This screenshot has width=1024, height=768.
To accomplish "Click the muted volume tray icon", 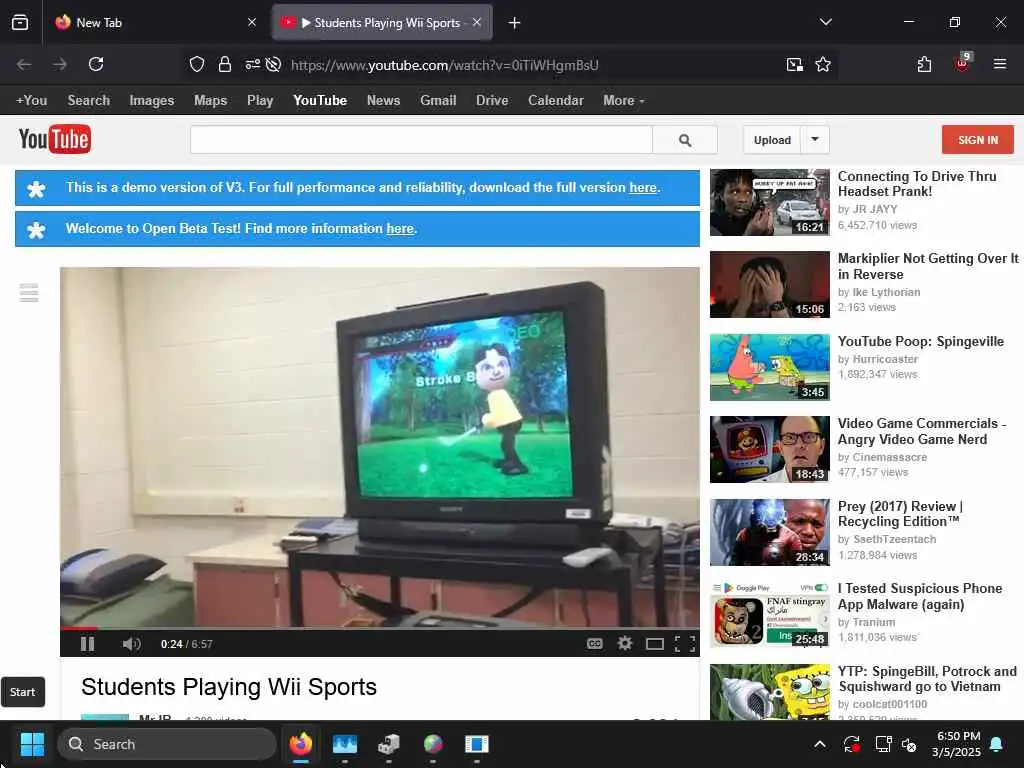I will [909, 744].
